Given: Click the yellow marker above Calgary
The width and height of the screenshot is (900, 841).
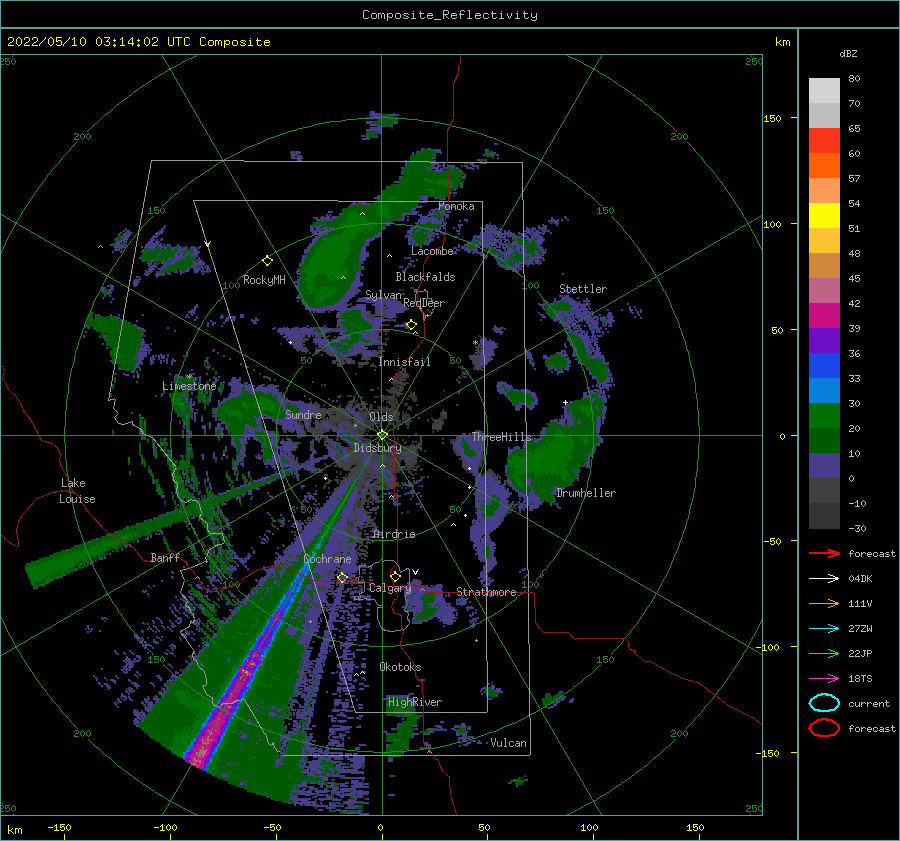Looking at the screenshot, I should click(x=395, y=576).
